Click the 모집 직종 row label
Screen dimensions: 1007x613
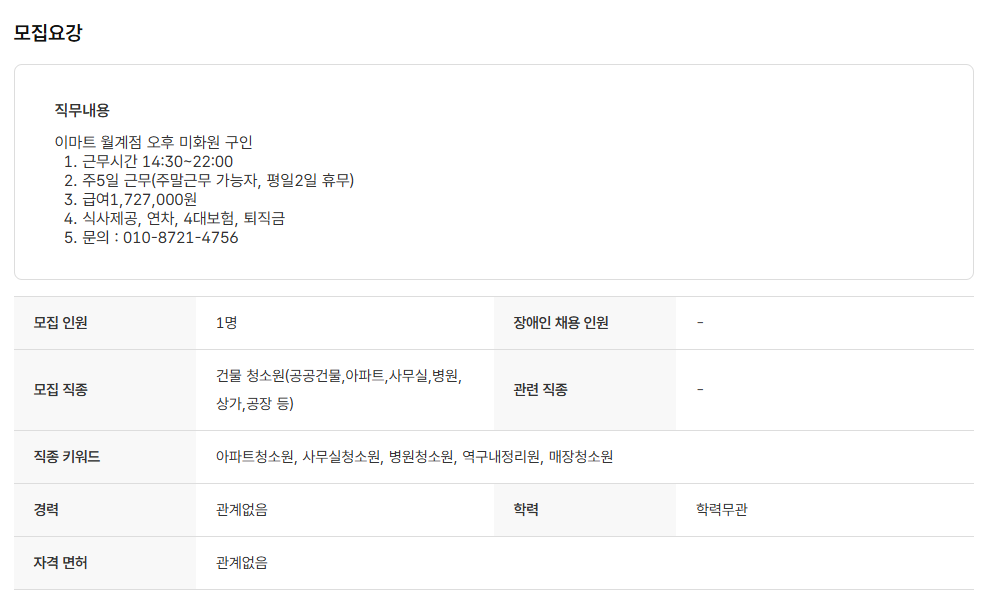(x=61, y=390)
